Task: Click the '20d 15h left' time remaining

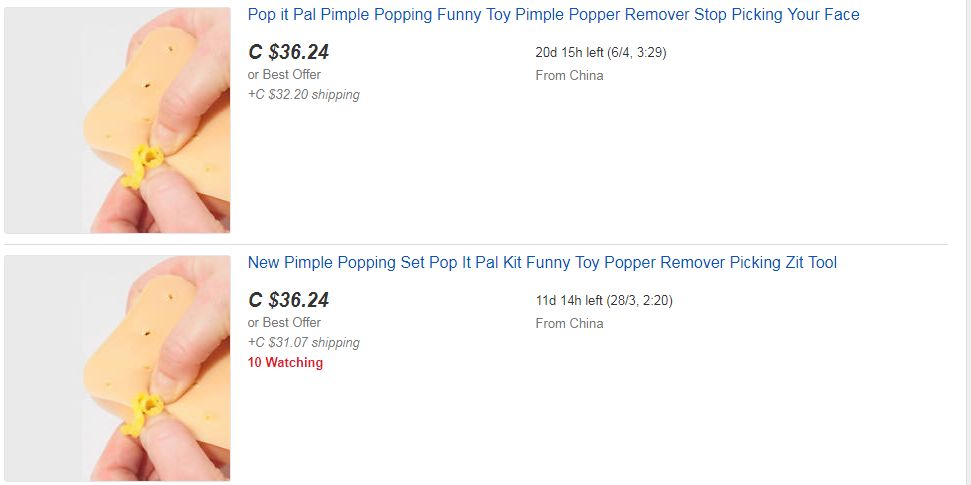Action: tap(568, 53)
